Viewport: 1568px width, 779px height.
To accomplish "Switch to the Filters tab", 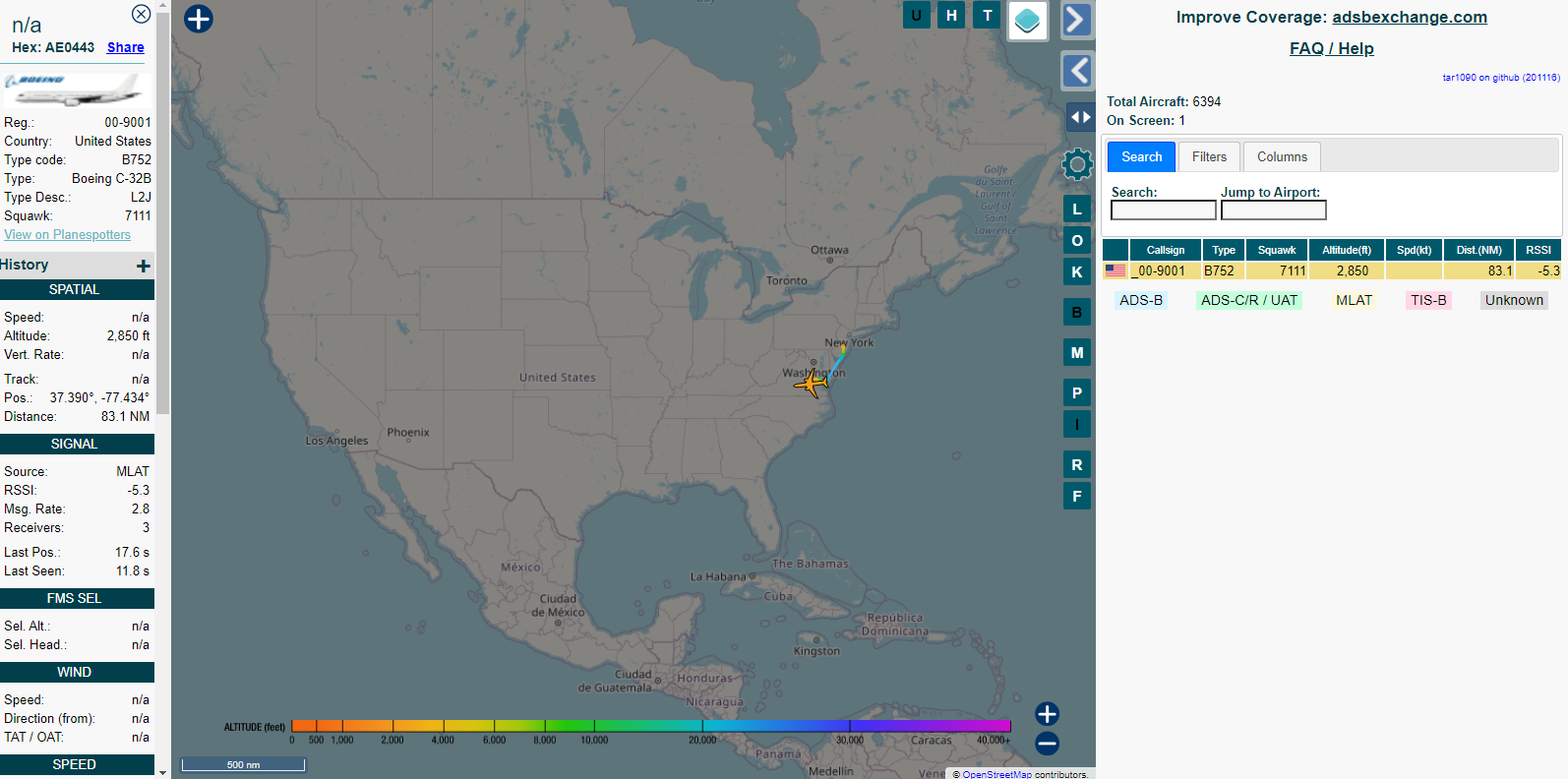I will [x=1209, y=156].
